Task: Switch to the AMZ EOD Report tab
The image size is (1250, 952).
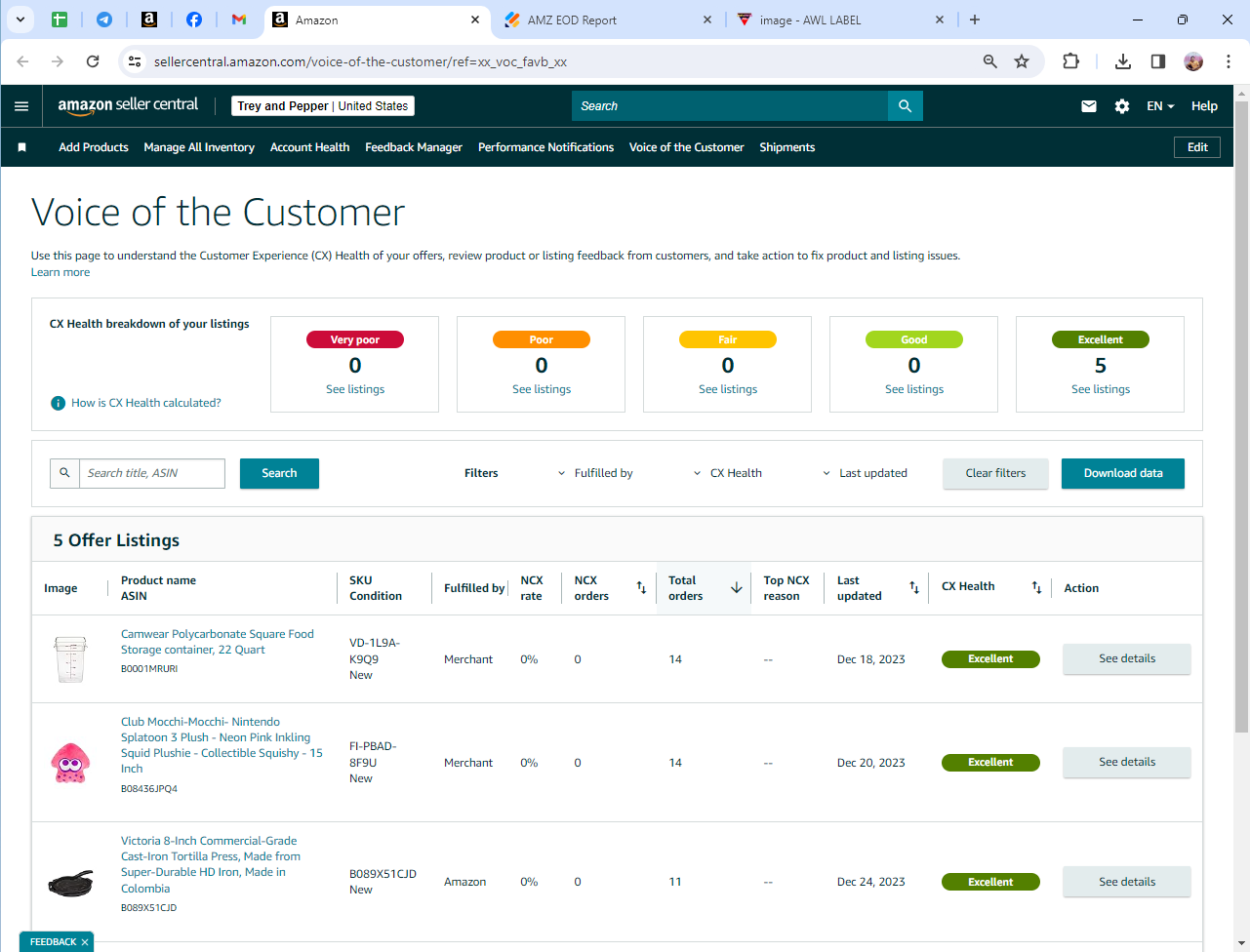Action: [609, 20]
